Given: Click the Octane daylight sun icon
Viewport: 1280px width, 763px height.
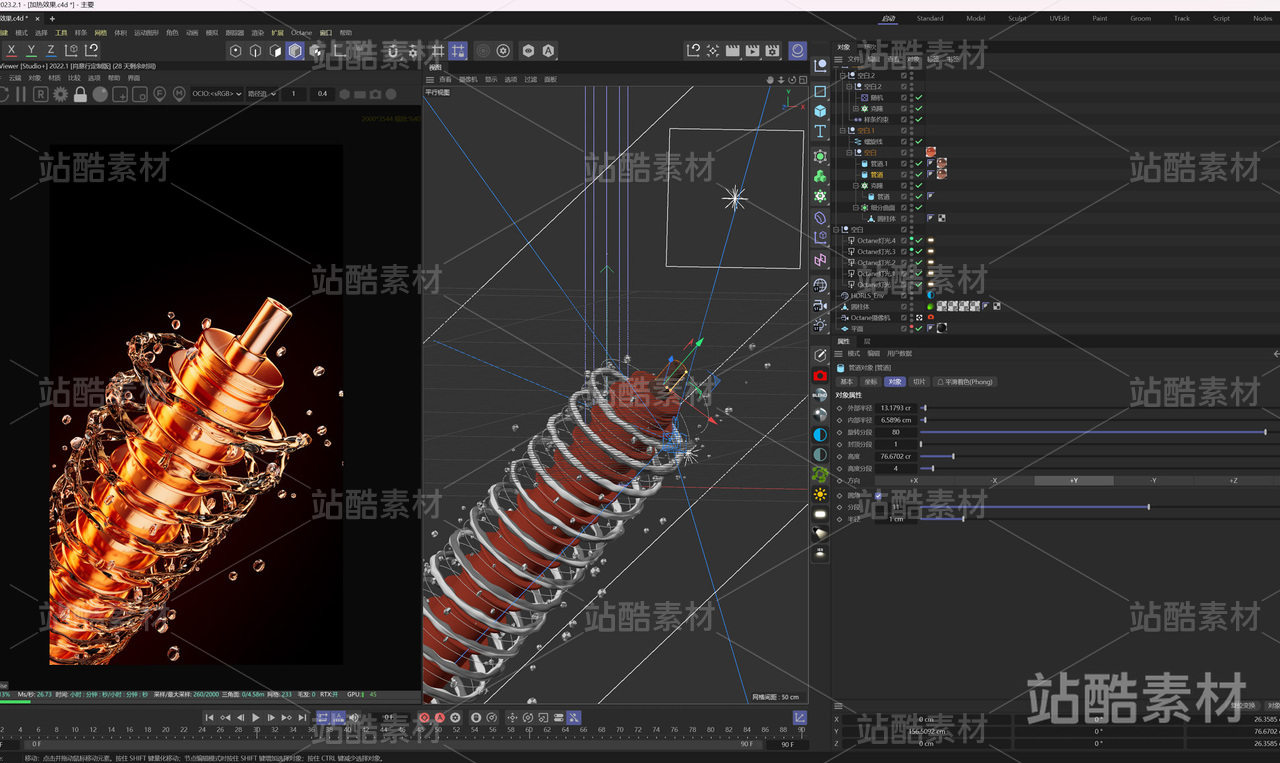Looking at the screenshot, I should tap(820, 494).
